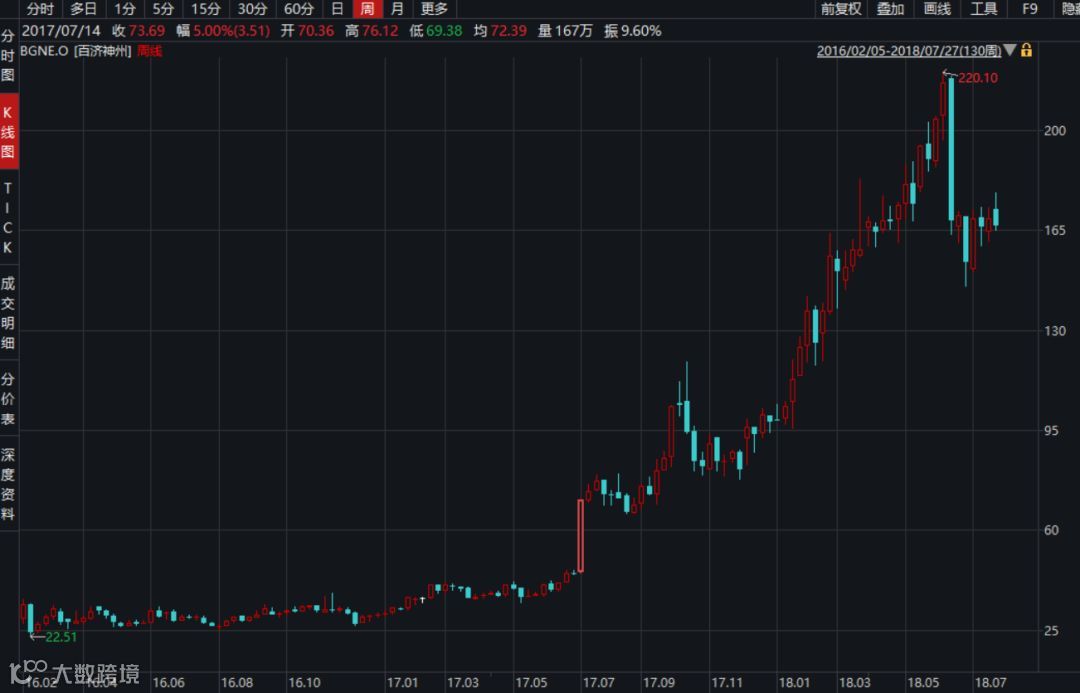Click the 18.07 time axis label
Screen dimensions: 1080x693
click(x=990, y=683)
